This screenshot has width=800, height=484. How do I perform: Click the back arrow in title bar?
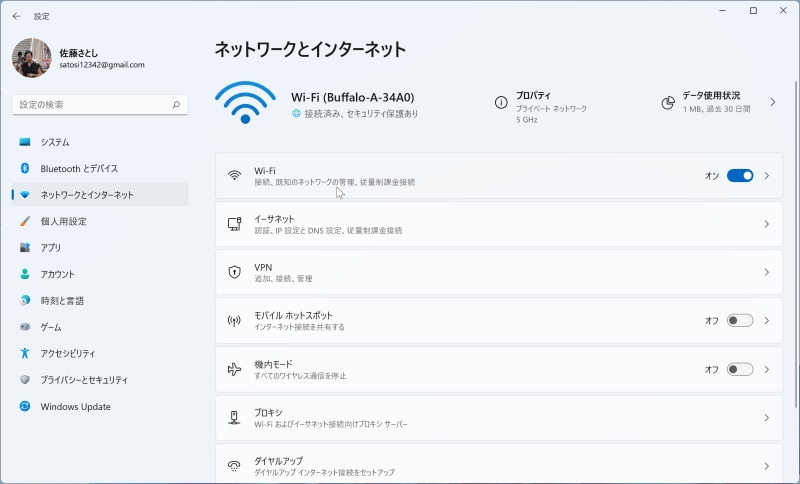tap(16, 16)
